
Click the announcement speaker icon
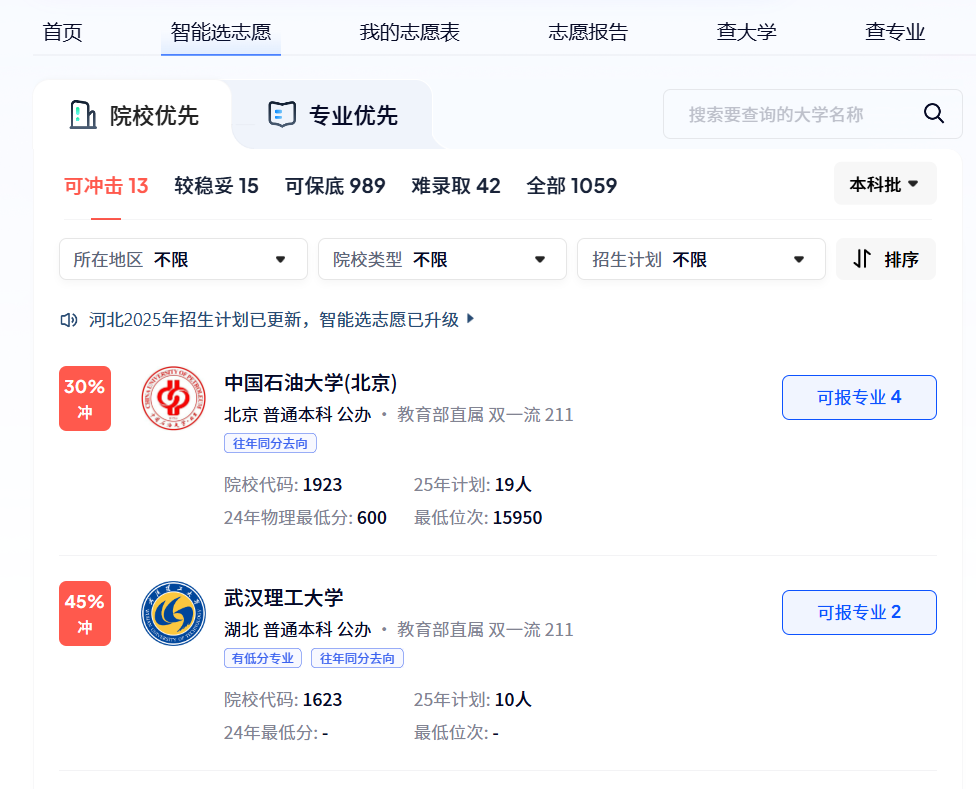(x=68, y=318)
